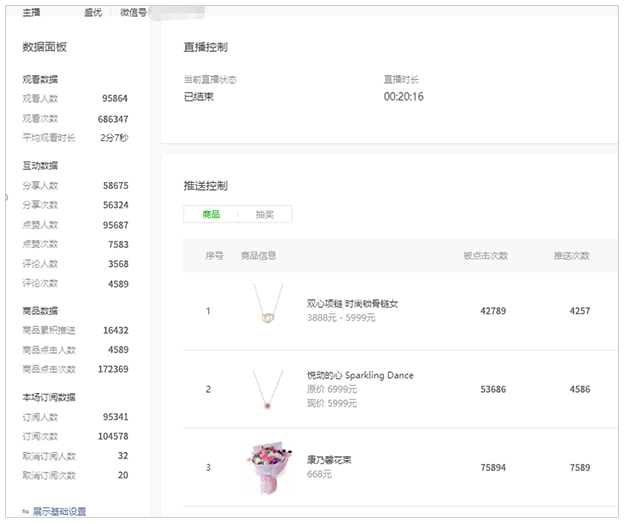Click the 序号 column header
Viewport: 625px width, 524px height.
point(214,256)
